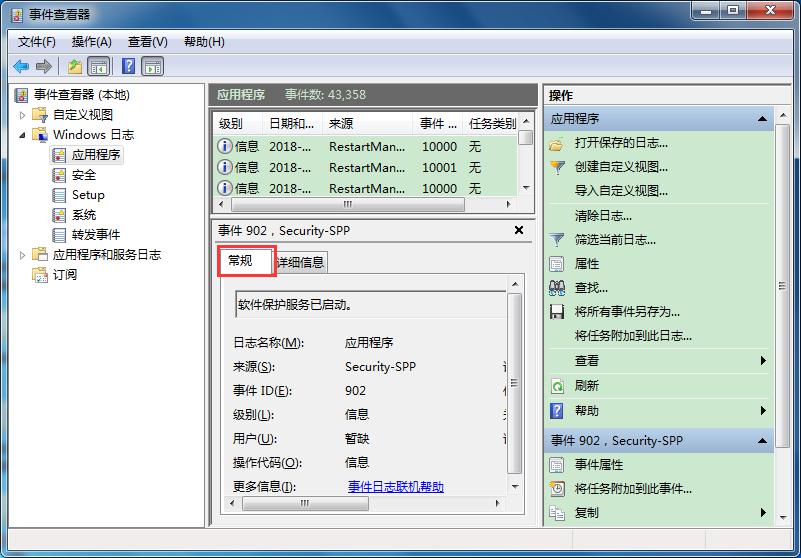Click the blue help question mark toolbar icon

(x=129, y=66)
